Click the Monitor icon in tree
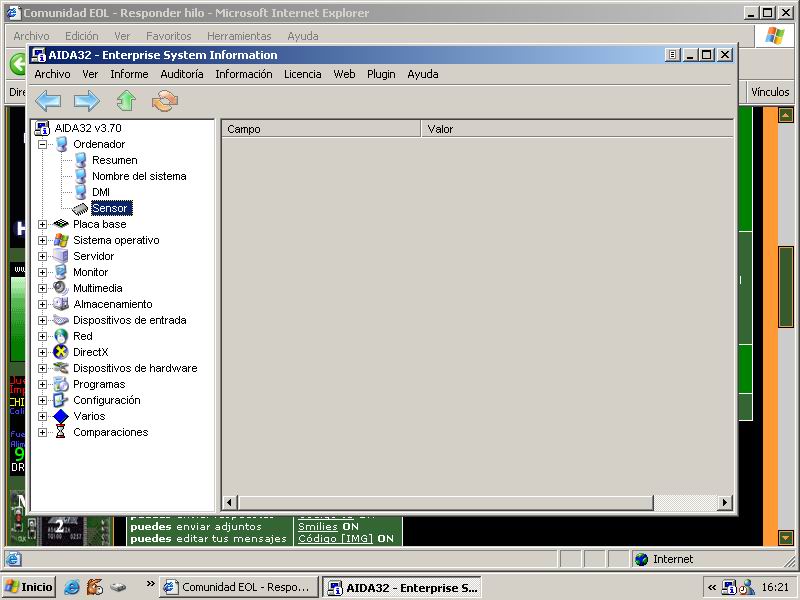 [61, 272]
